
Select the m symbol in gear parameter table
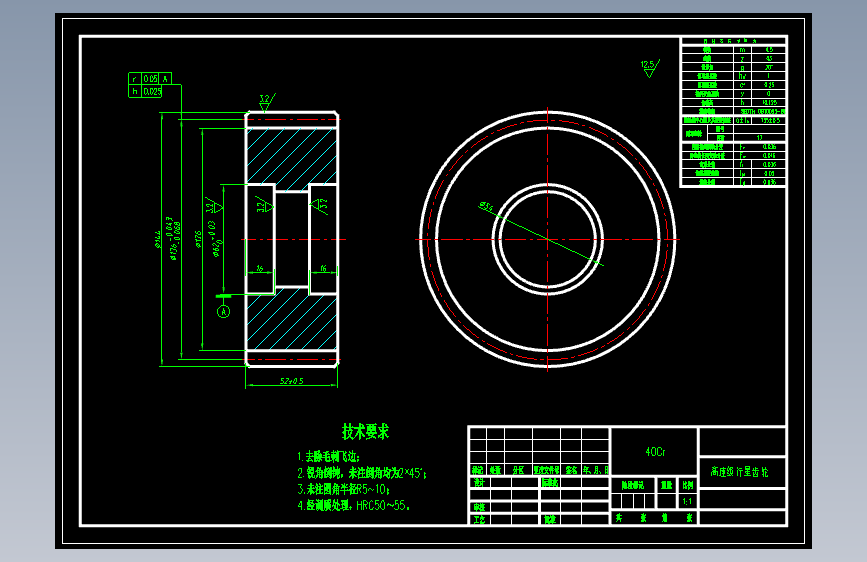point(742,50)
